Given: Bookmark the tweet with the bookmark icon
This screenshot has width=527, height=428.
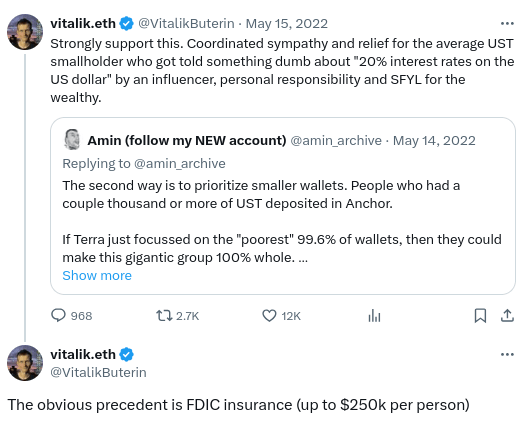Looking at the screenshot, I should coord(480,316).
